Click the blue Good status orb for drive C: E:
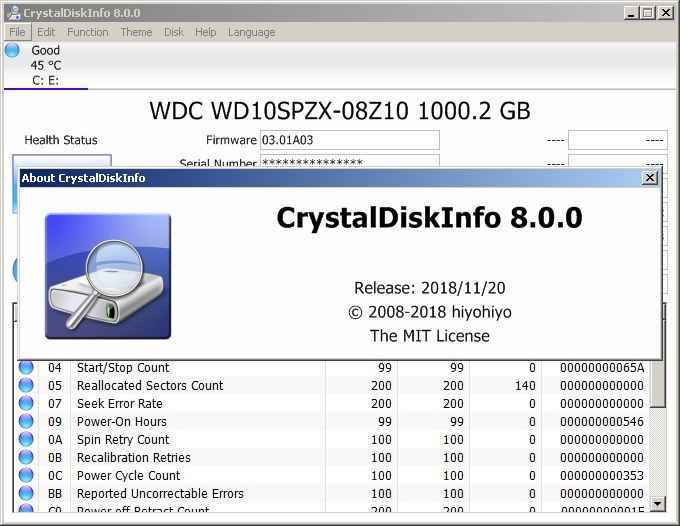This screenshot has width=680, height=526. click(x=12, y=50)
